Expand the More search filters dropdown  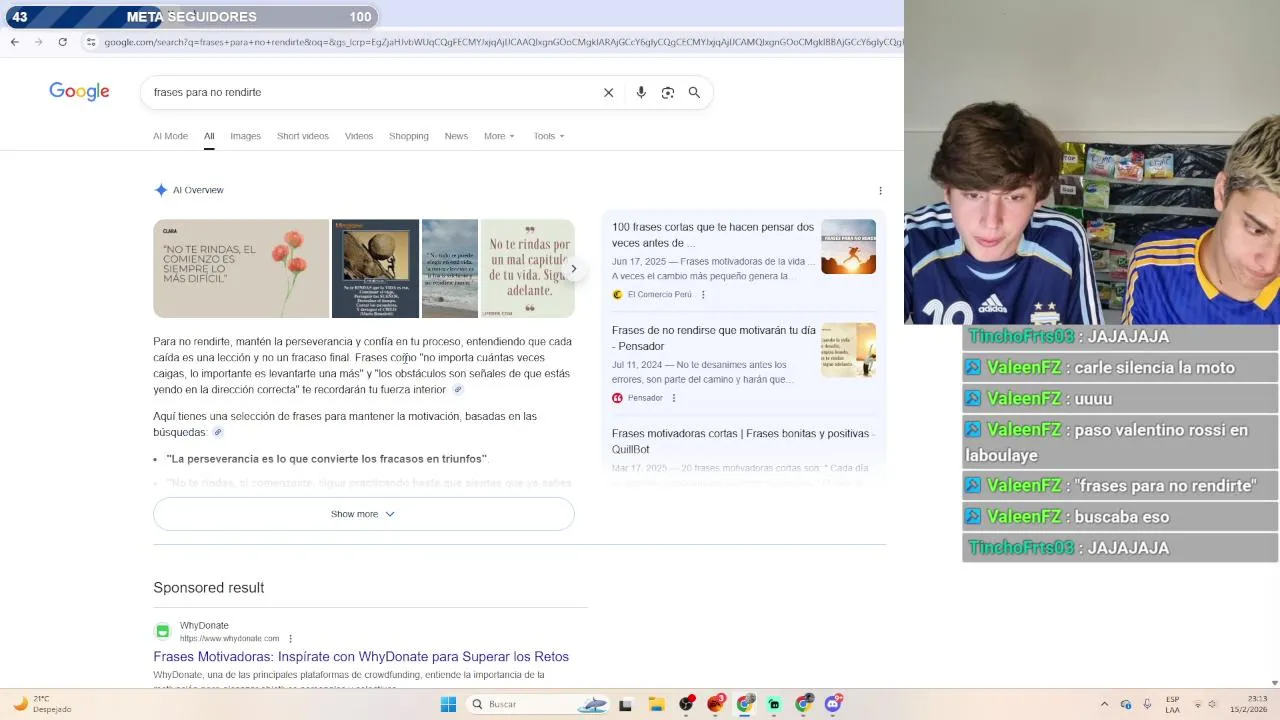[499, 136]
